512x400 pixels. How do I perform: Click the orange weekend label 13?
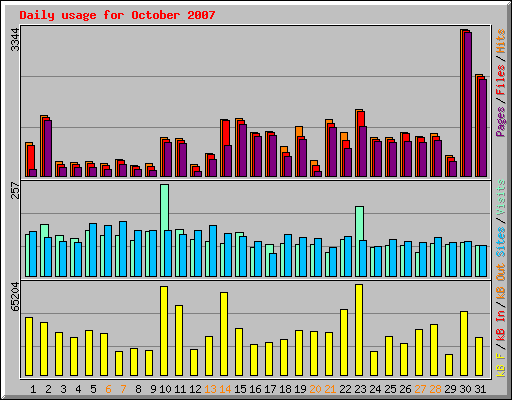tap(210, 389)
